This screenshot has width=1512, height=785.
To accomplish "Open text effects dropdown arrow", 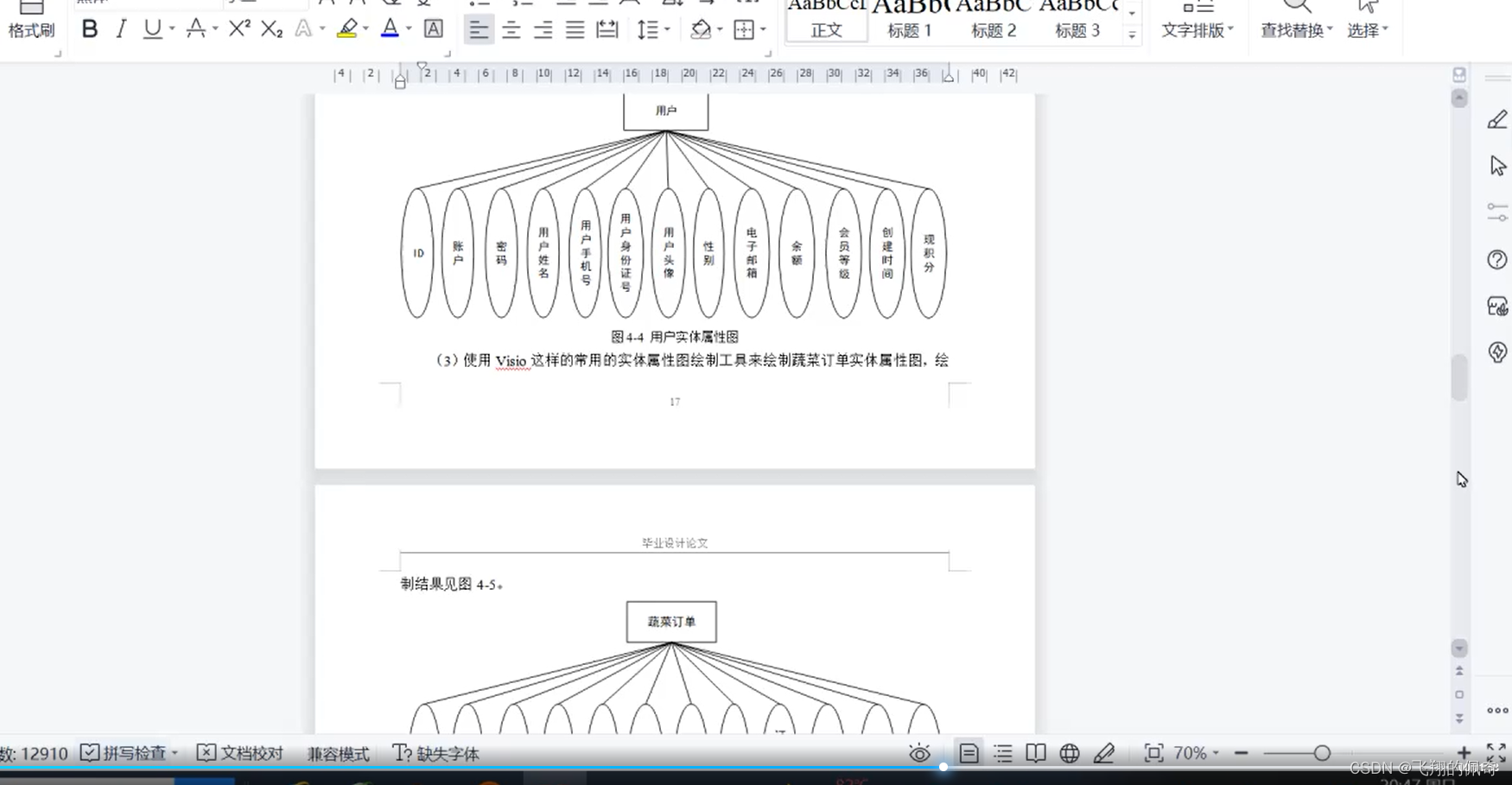I will (322, 29).
